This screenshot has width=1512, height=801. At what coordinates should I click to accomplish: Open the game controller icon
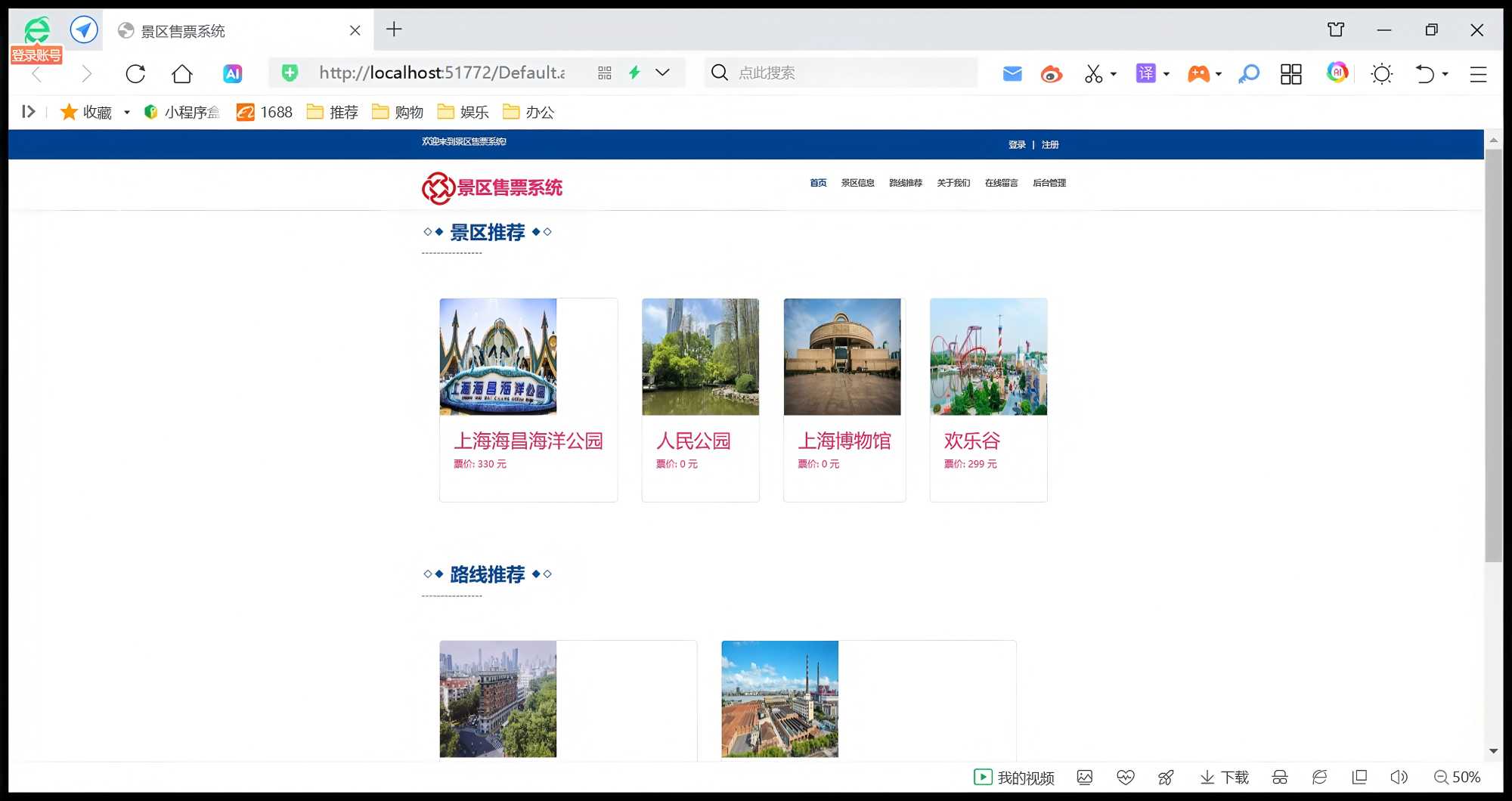tap(1198, 73)
